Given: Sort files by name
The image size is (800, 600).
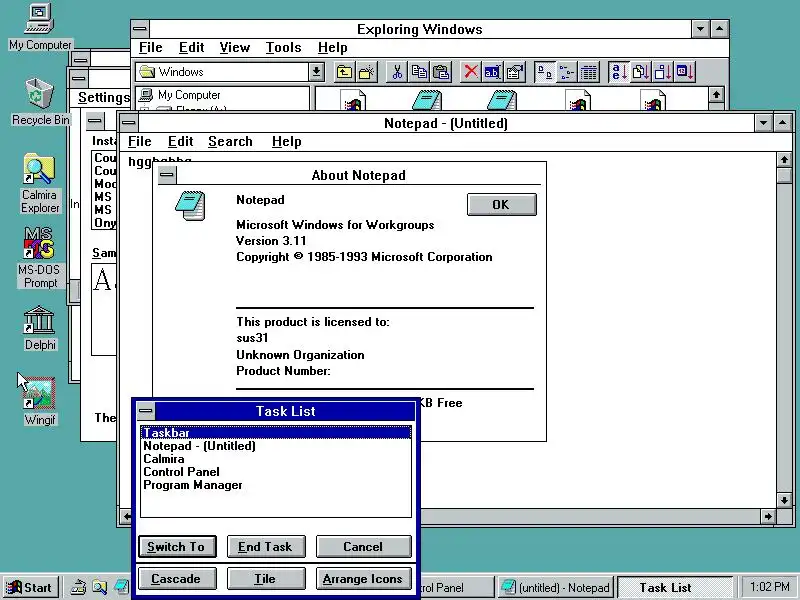Looking at the screenshot, I should (x=619, y=72).
